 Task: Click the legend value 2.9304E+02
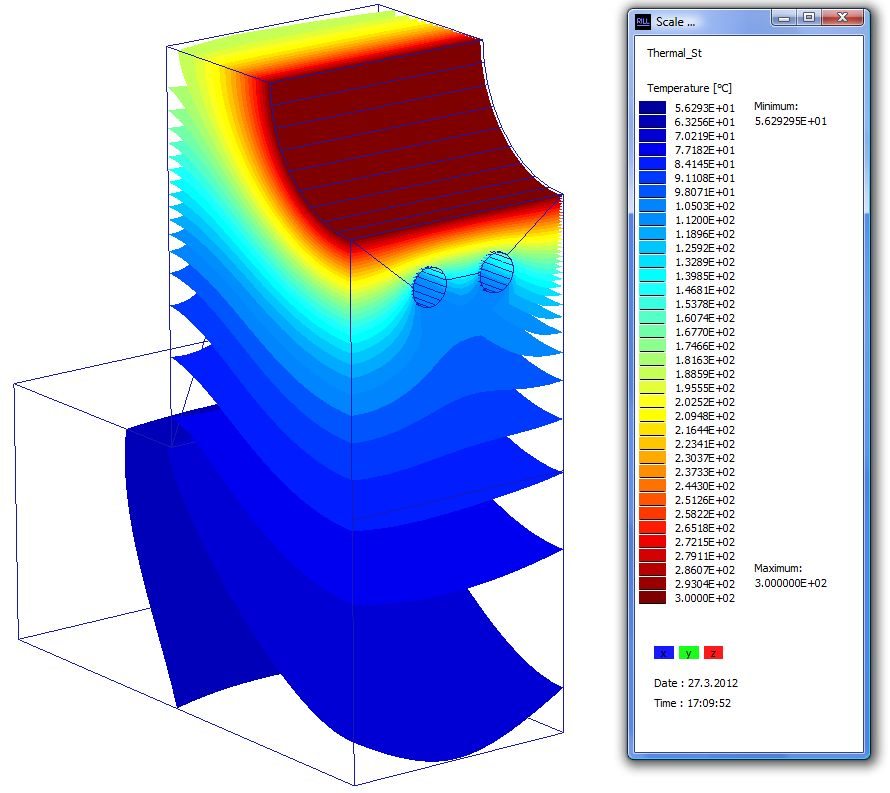pos(704,584)
